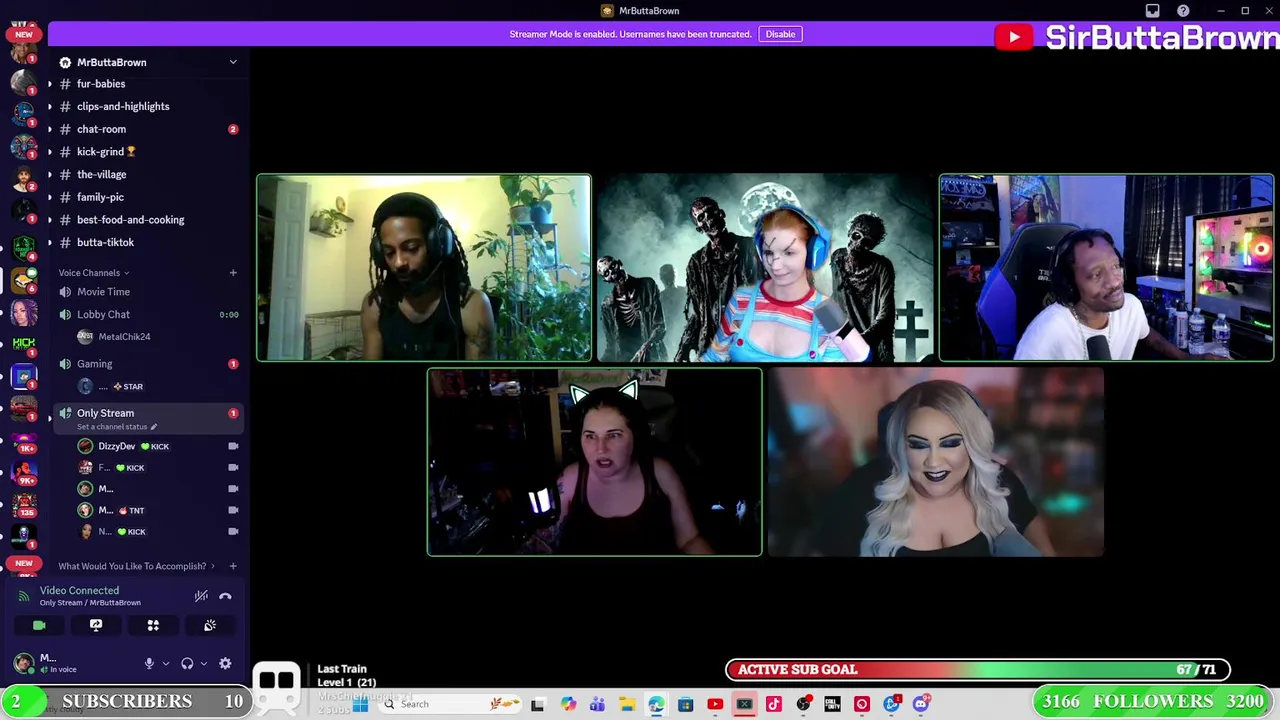Open the clips-and-highlights channel

pos(123,106)
